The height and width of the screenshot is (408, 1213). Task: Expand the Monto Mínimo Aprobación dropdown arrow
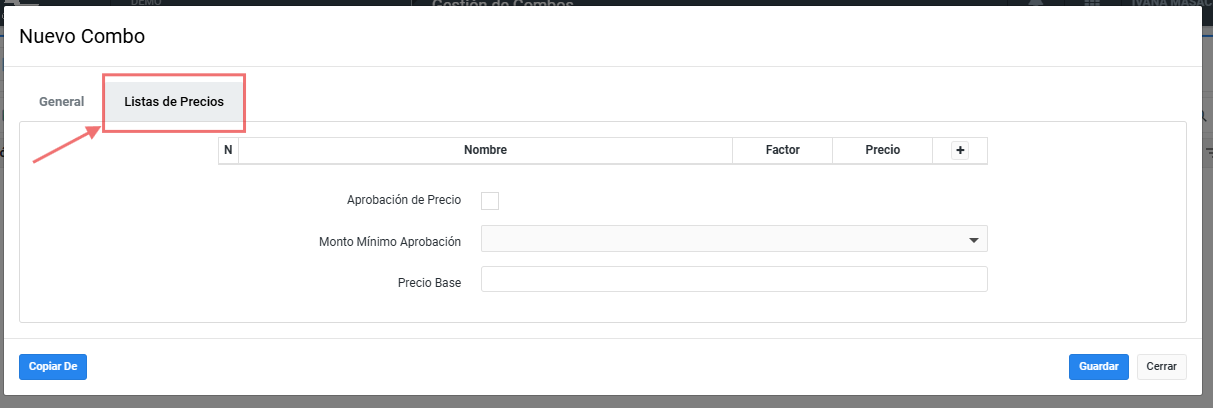pos(973,240)
